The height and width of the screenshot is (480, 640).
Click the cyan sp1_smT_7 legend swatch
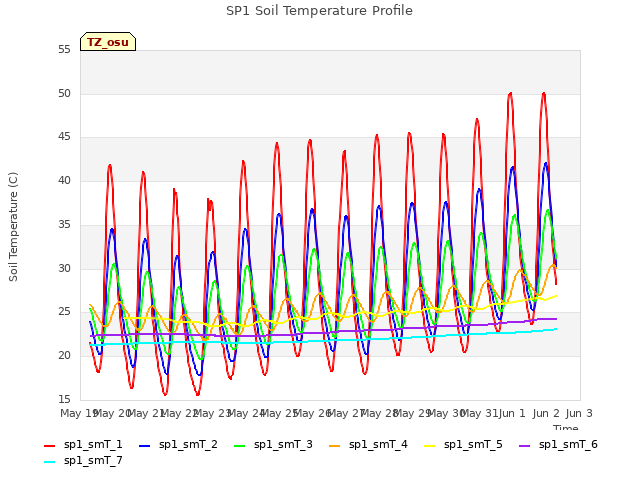click(x=49, y=462)
